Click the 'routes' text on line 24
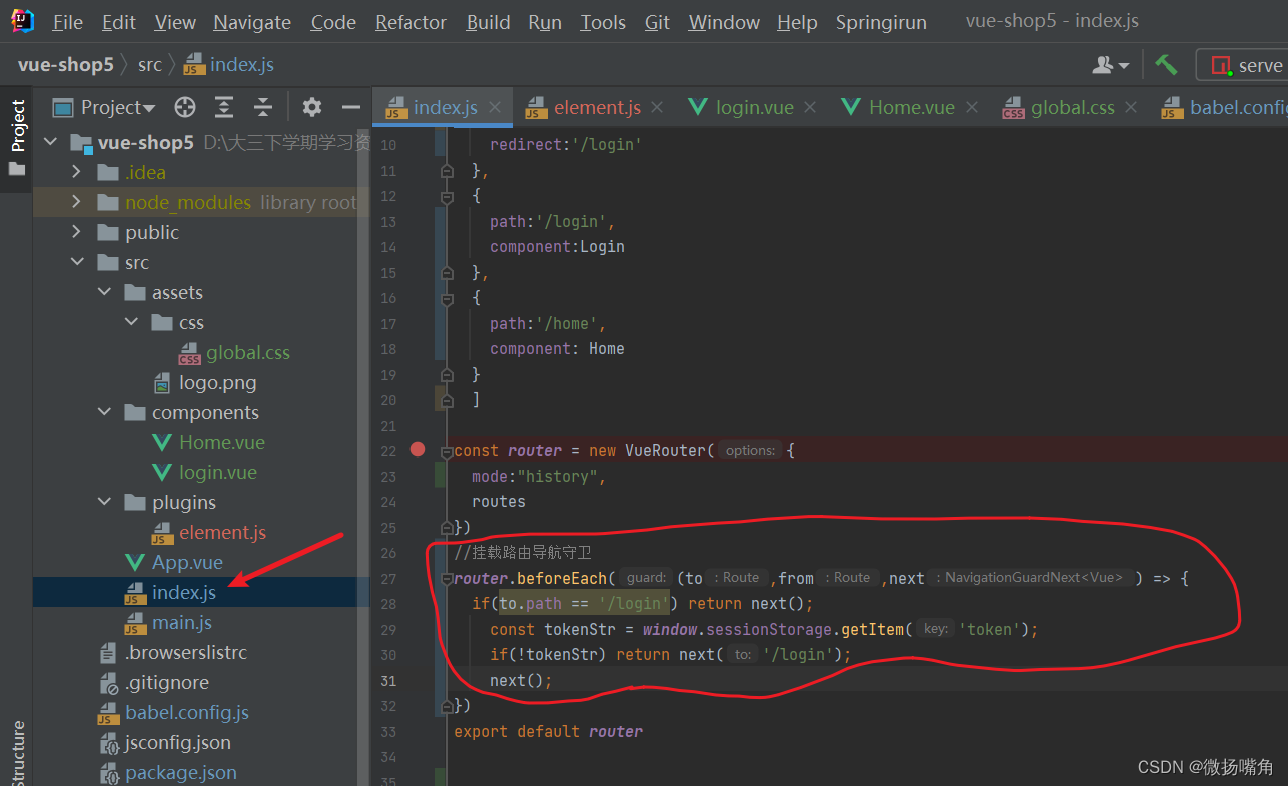Image resolution: width=1288 pixels, height=786 pixels. [498, 501]
